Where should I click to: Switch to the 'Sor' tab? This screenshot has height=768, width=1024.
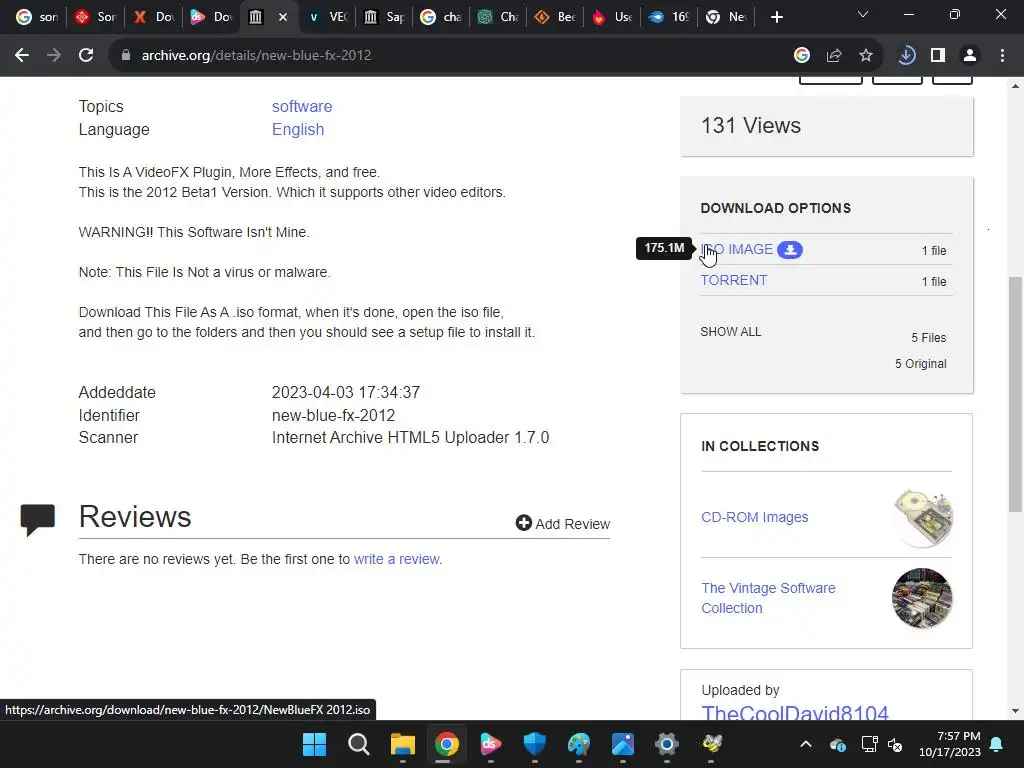click(x=95, y=17)
